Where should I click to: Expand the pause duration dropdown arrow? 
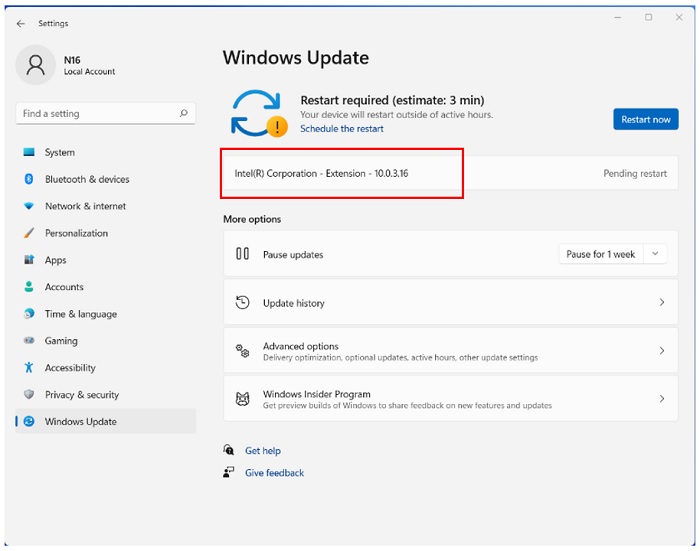[x=655, y=254]
